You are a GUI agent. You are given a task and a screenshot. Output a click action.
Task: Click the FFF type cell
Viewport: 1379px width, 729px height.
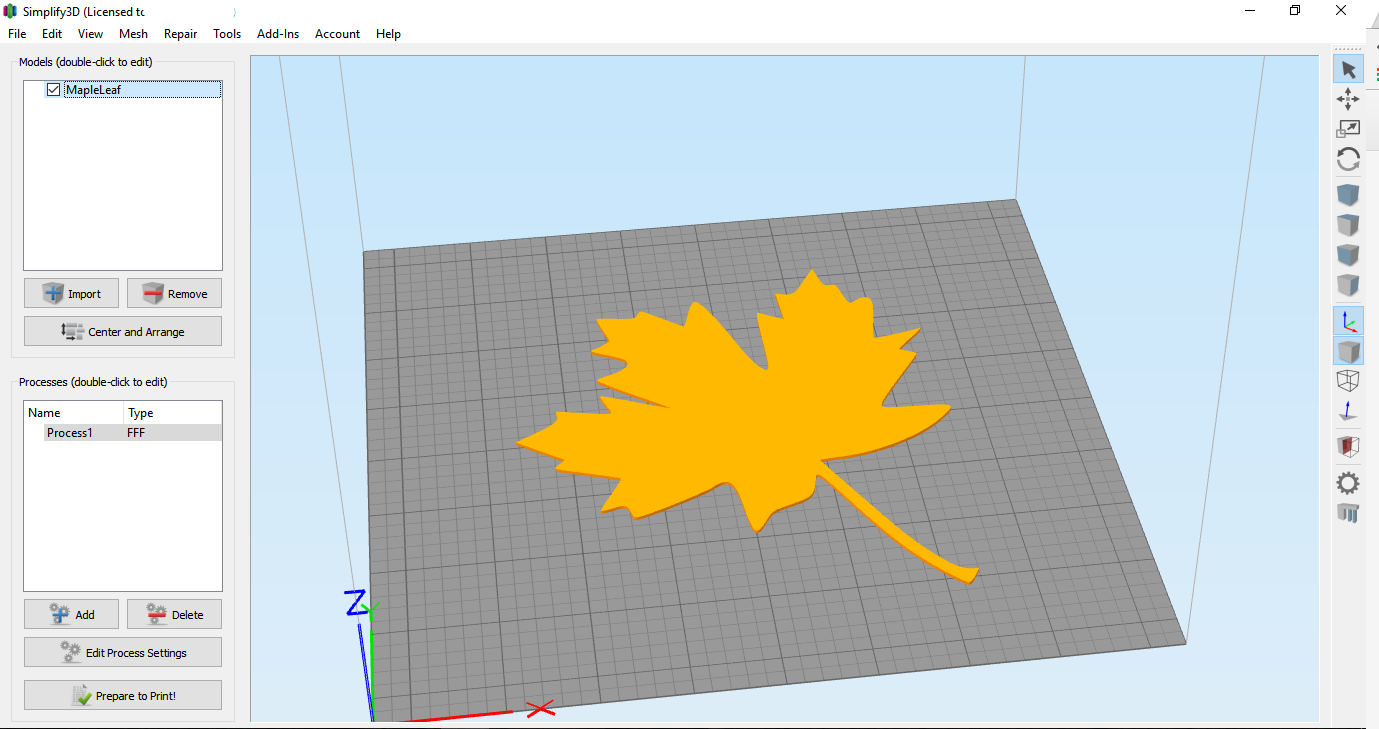coord(136,433)
